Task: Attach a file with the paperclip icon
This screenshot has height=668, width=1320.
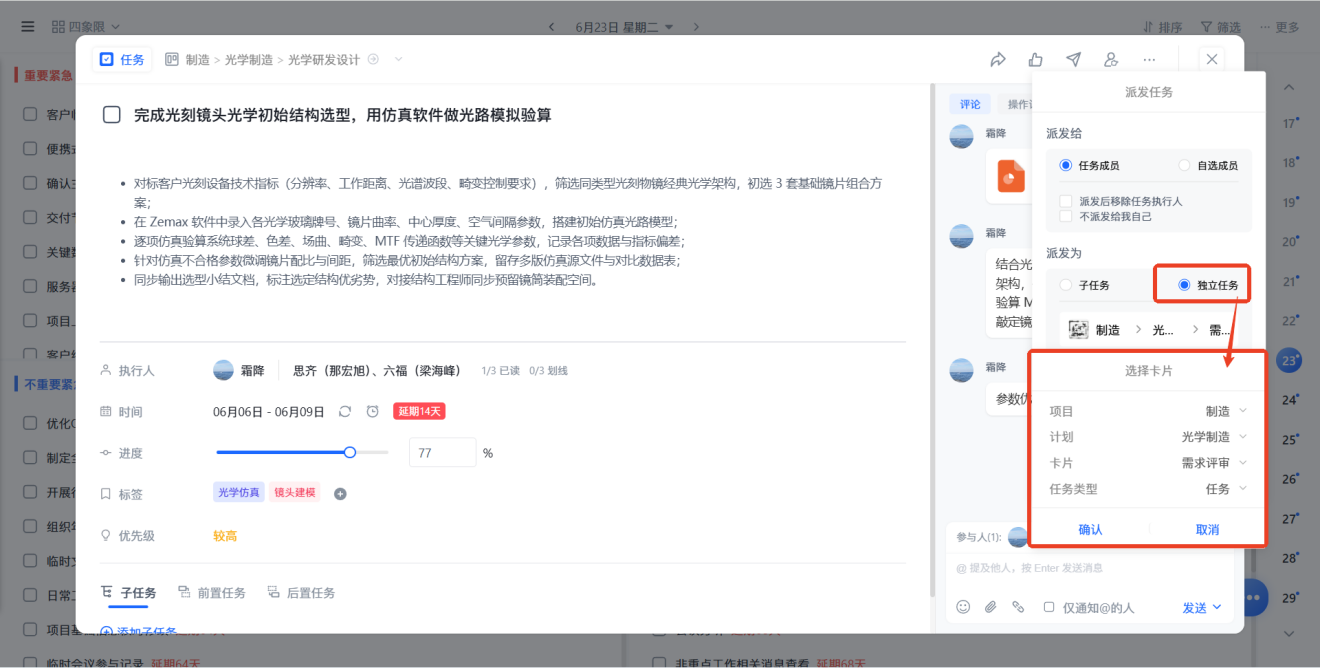Action: pos(991,607)
